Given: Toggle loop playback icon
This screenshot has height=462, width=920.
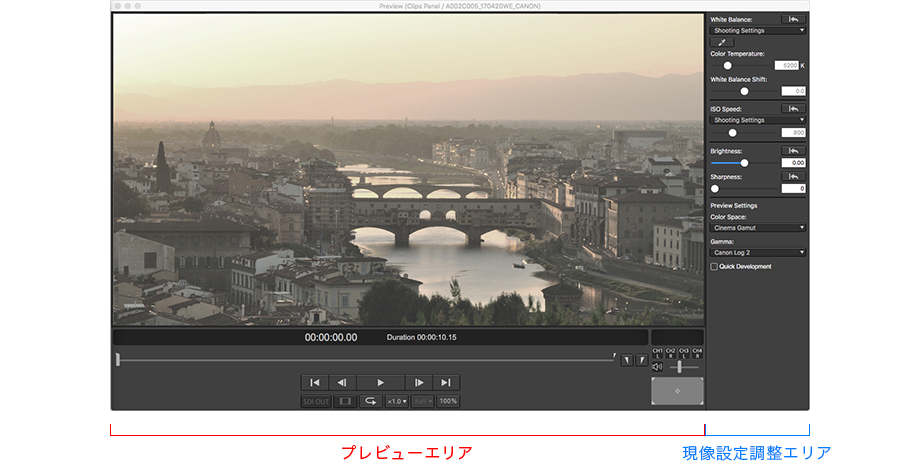Looking at the screenshot, I should [371, 401].
